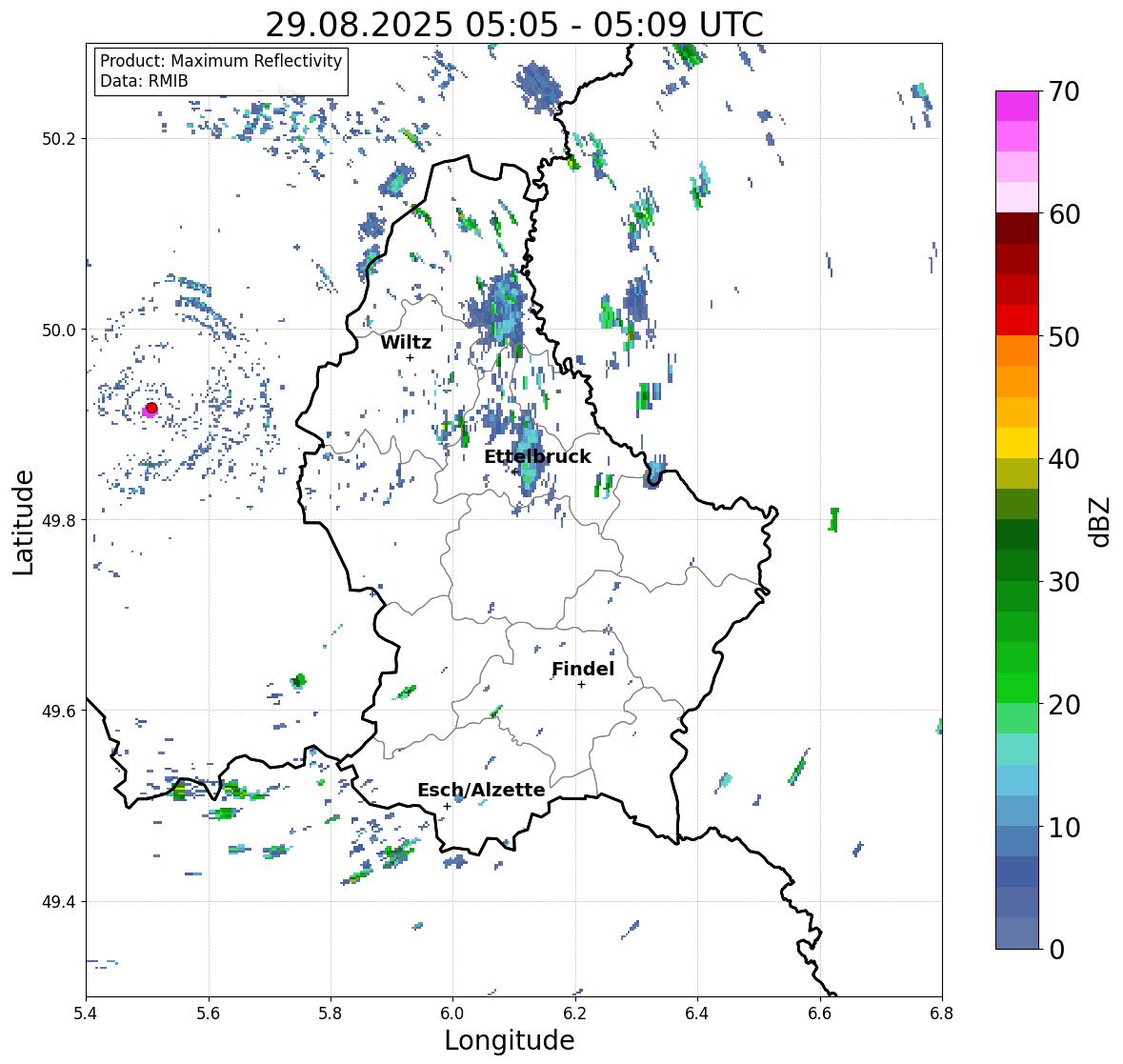Click the plus marker below Findel label
The height and width of the screenshot is (1064, 1123).
click(x=582, y=685)
